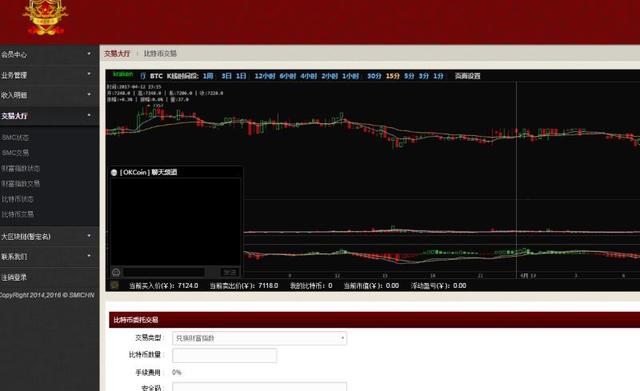Select the 5分 K-line interval
This screenshot has width=640, height=391.
pyautogui.click(x=409, y=76)
